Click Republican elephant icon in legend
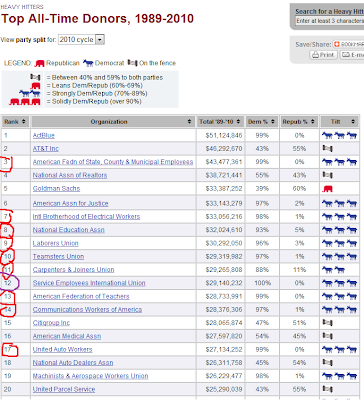The width and height of the screenshot is (364, 400). pyautogui.click(x=39, y=63)
